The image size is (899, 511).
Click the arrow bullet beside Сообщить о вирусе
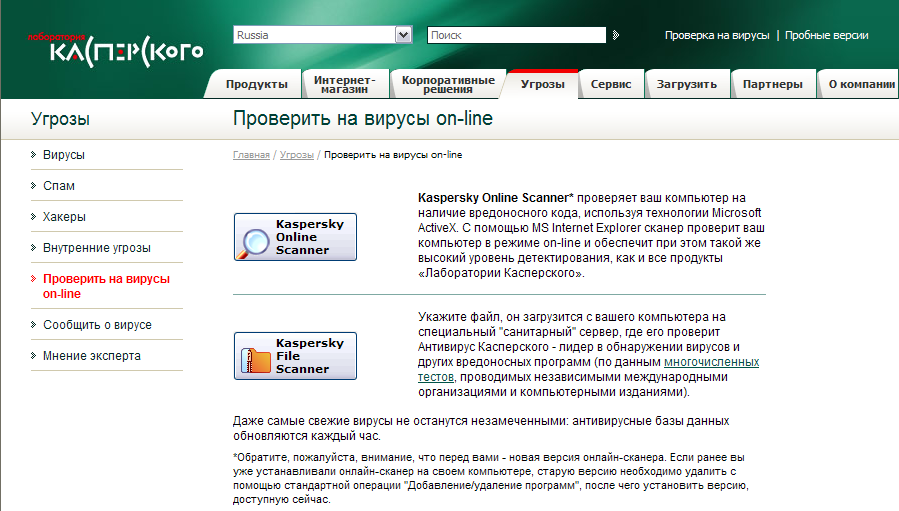[33, 324]
